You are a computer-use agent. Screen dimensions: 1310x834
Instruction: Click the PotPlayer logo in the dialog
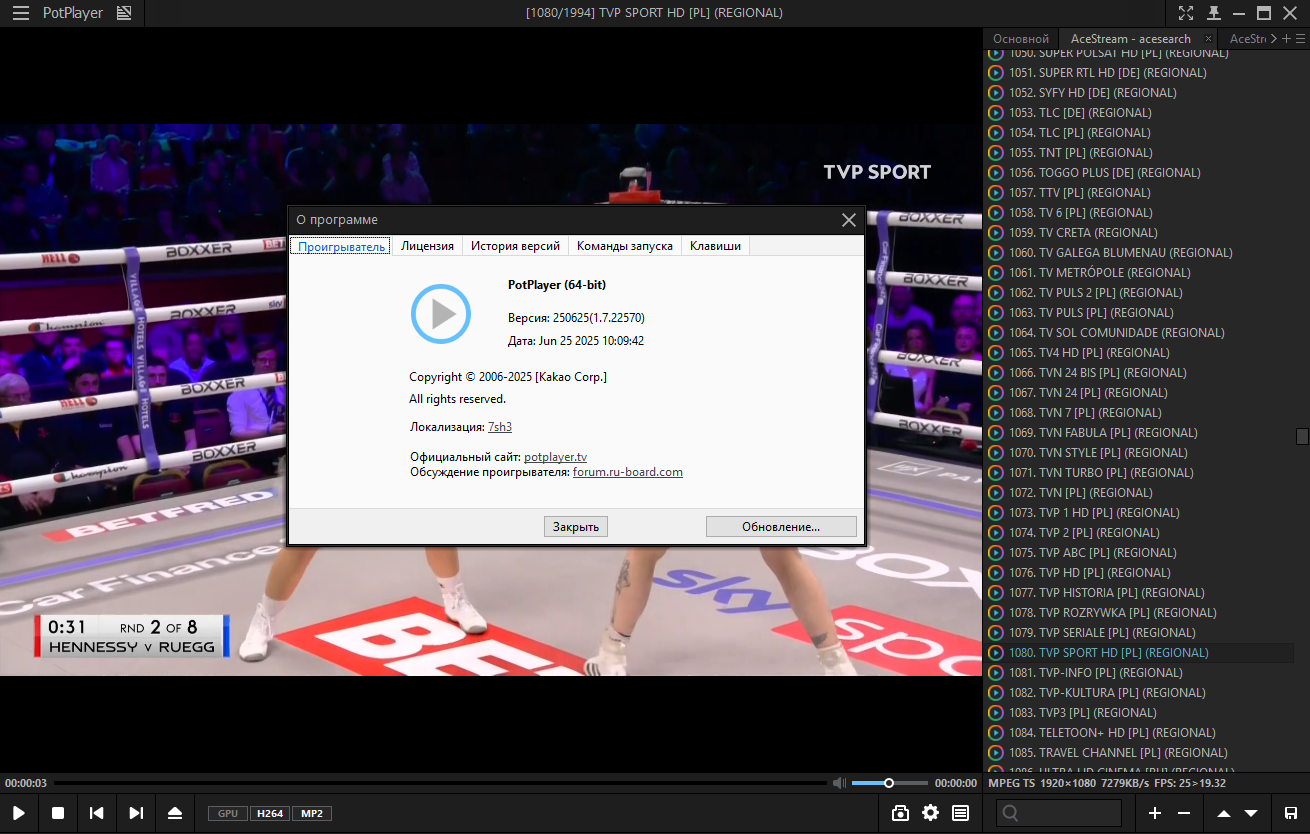441,315
